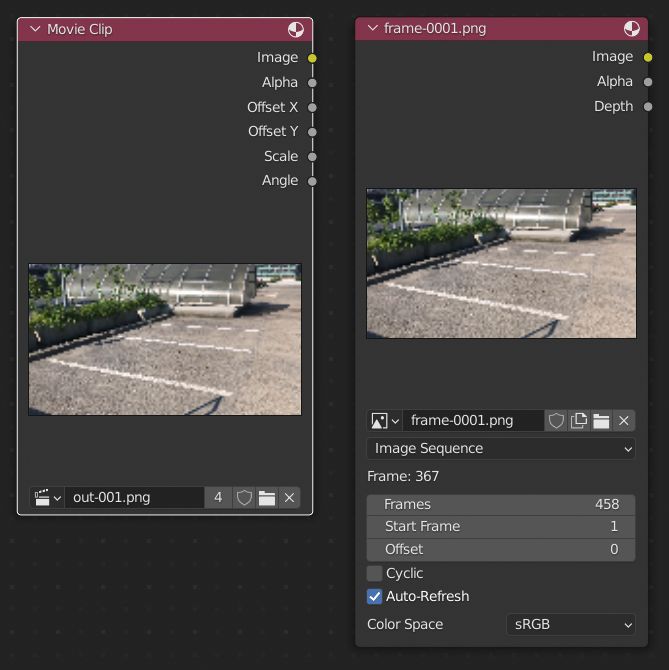Open the movie clip browse dropdown
This screenshot has width=669, height=670.
coord(47,497)
